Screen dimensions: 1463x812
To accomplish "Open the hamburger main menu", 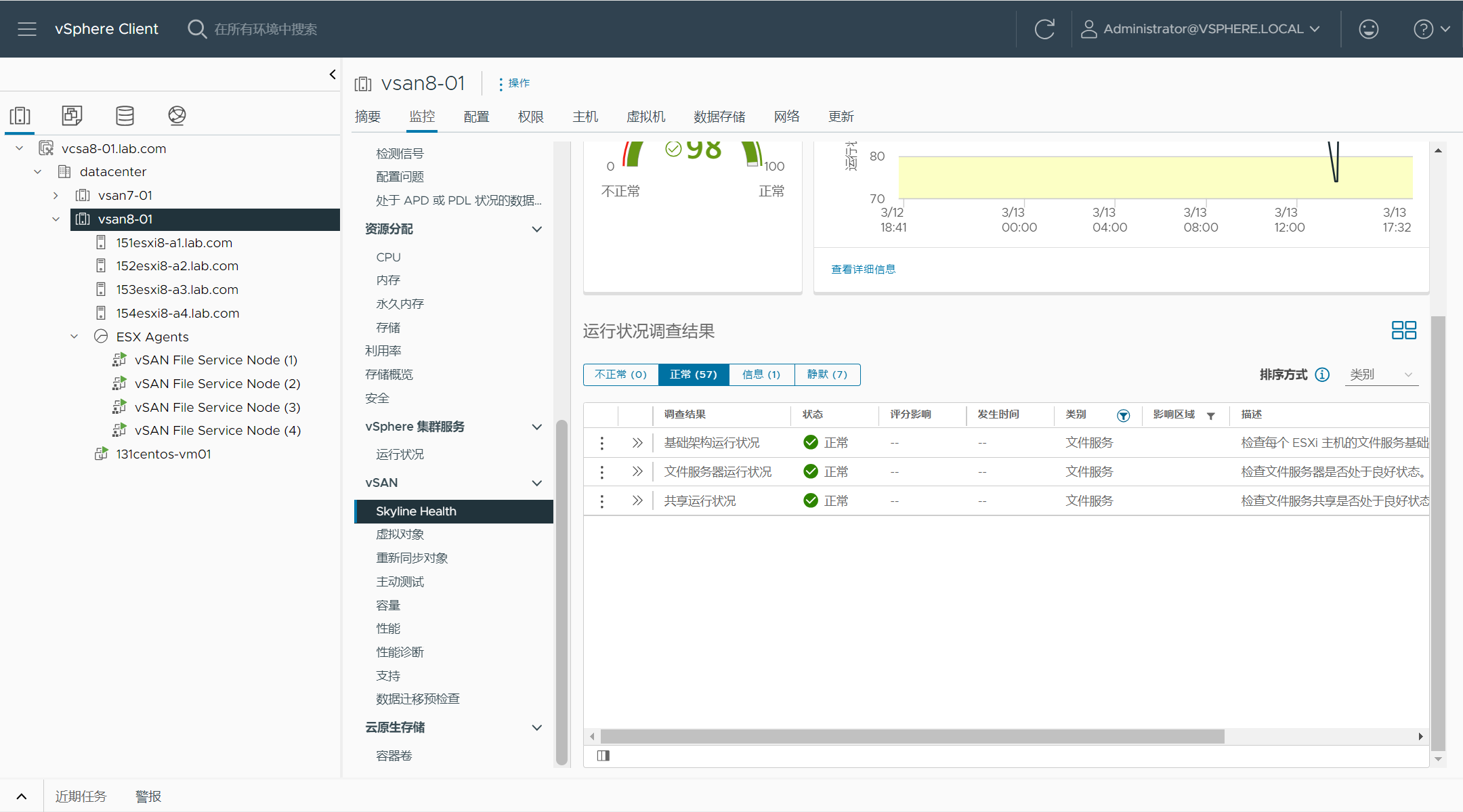I will (27, 29).
